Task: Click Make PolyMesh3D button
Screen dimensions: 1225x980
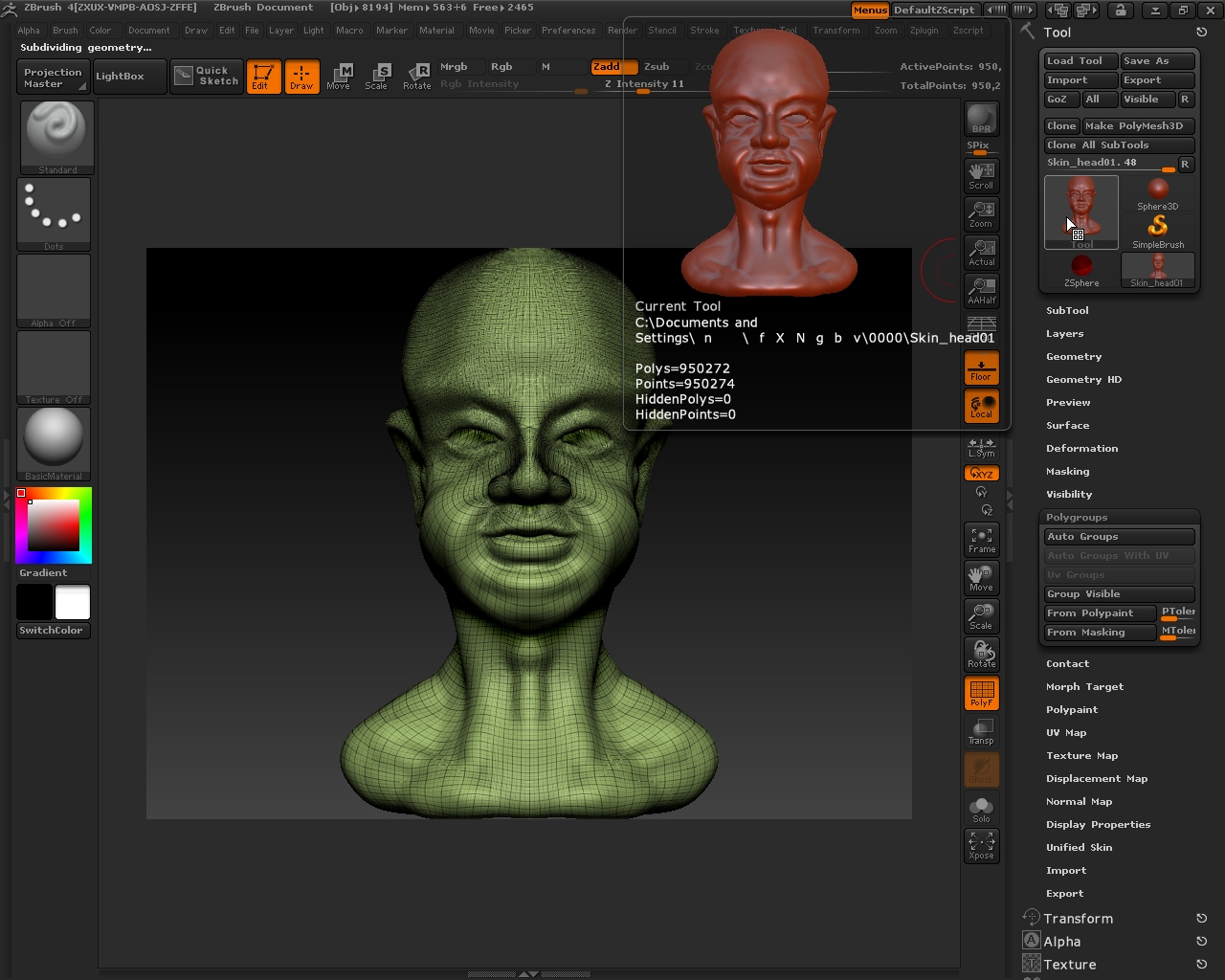Action: pos(1139,126)
